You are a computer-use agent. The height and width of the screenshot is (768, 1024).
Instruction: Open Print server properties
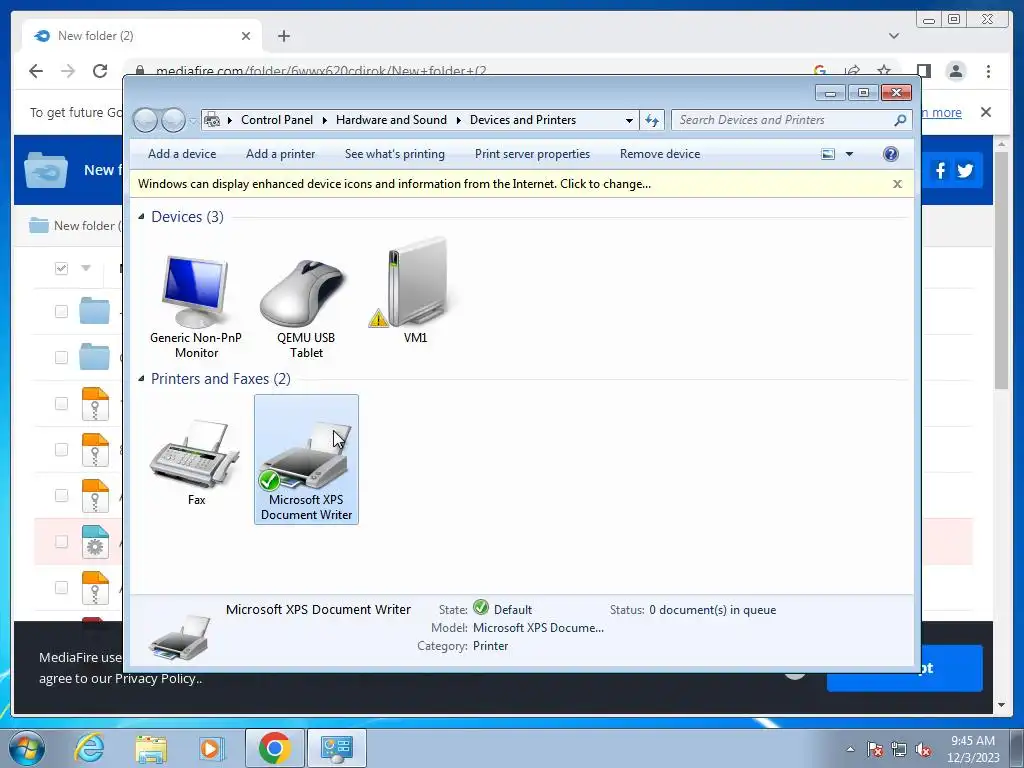(x=532, y=154)
